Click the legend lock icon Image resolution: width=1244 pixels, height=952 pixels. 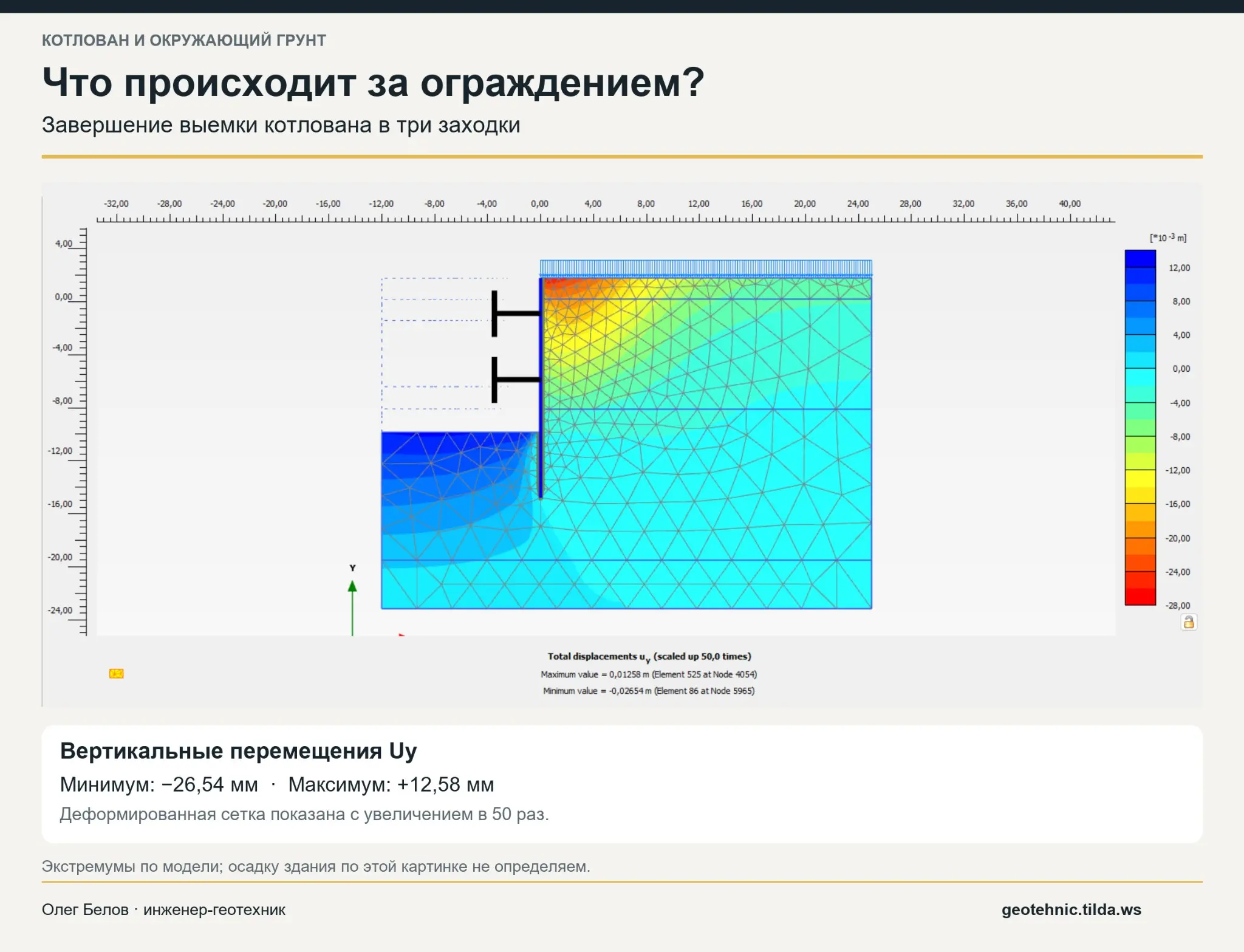pos(1189,622)
